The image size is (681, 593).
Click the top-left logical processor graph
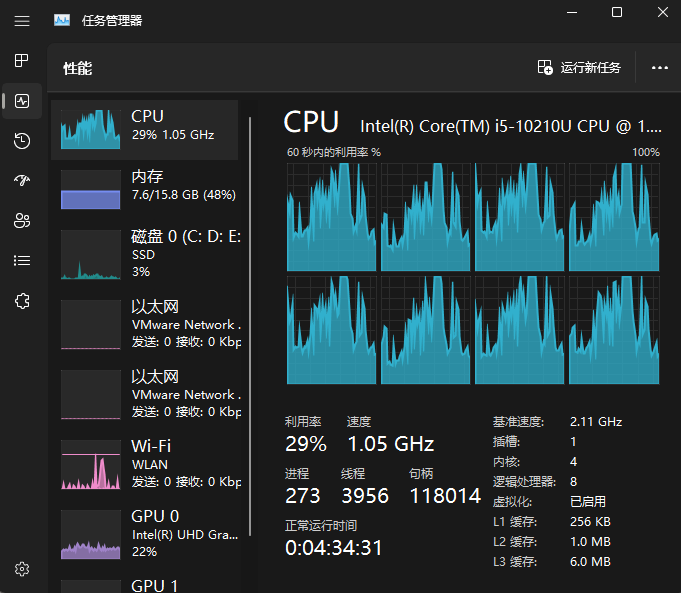331,217
